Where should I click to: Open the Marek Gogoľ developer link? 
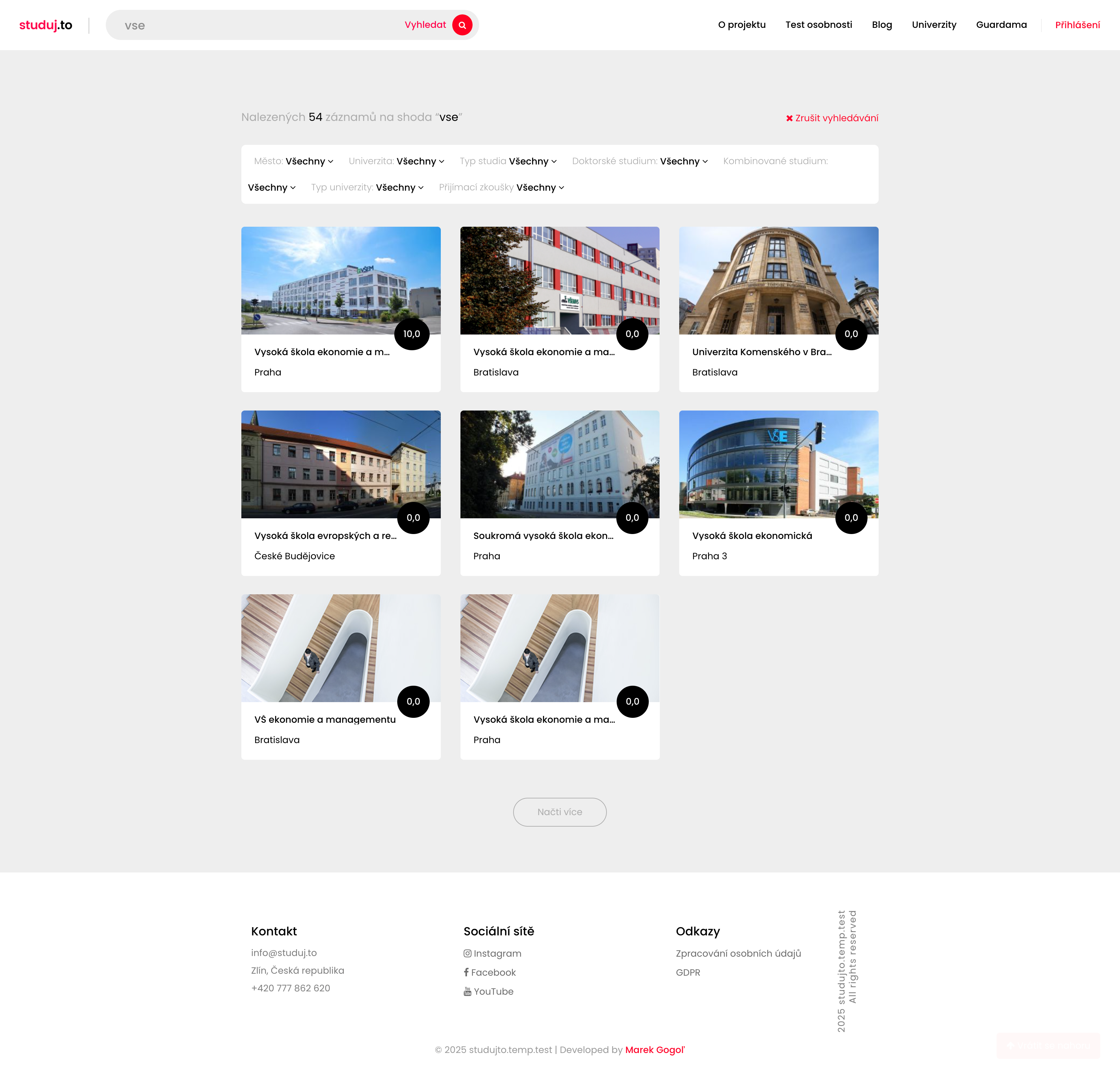coord(655,1050)
